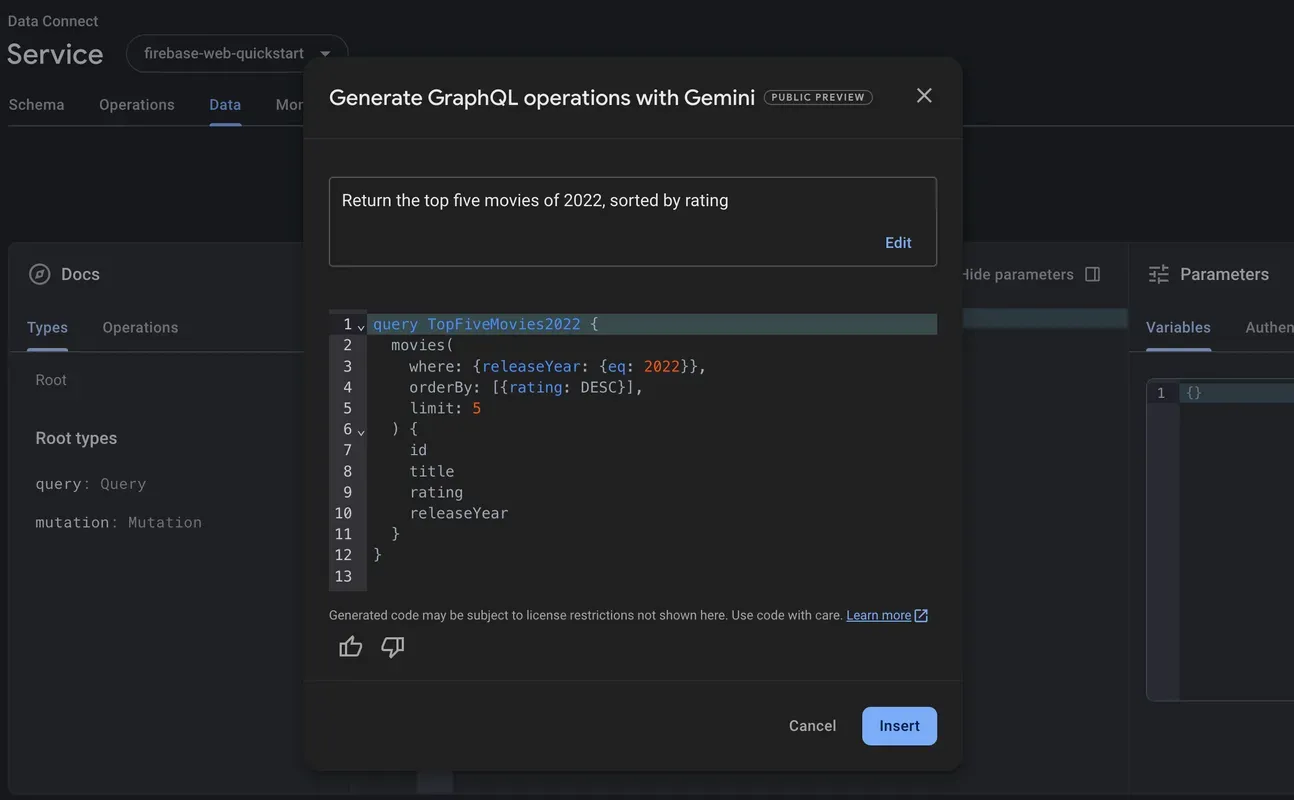Click the query name TopFiveMovies2022

tap(504, 324)
